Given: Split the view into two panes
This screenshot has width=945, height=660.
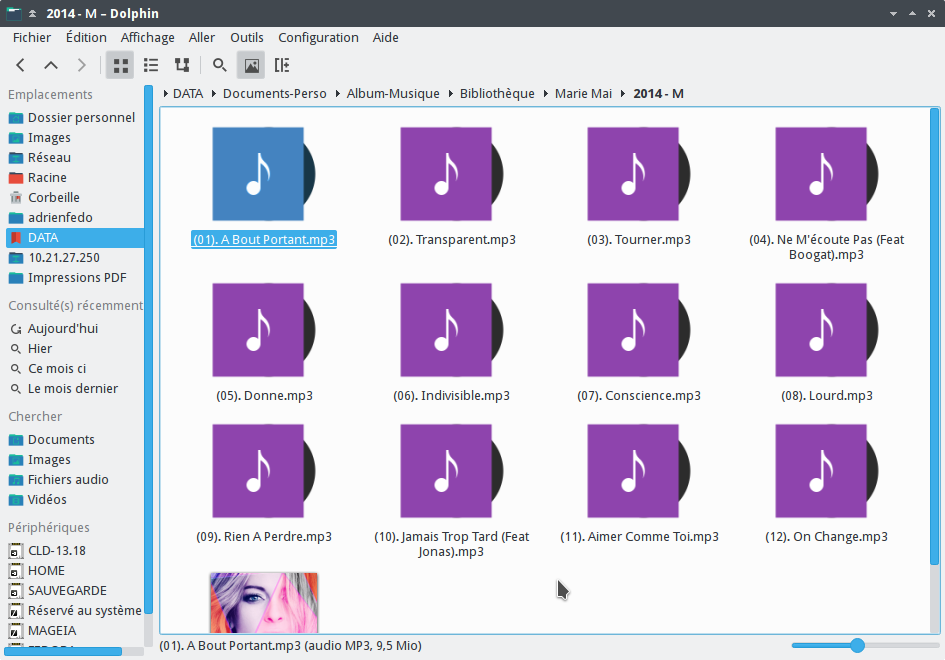Looking at the screenshot, I should coord(282,65).
